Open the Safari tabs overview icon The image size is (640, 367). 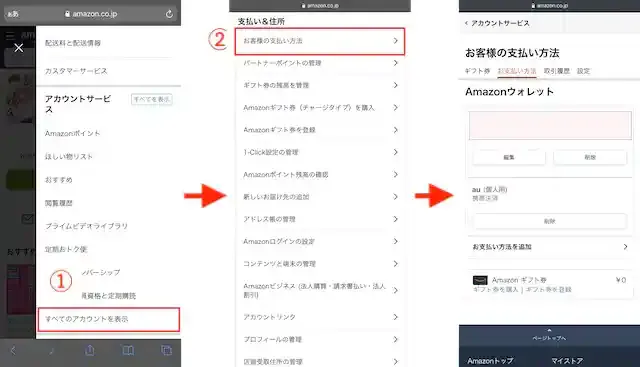(x=166, y=350)
